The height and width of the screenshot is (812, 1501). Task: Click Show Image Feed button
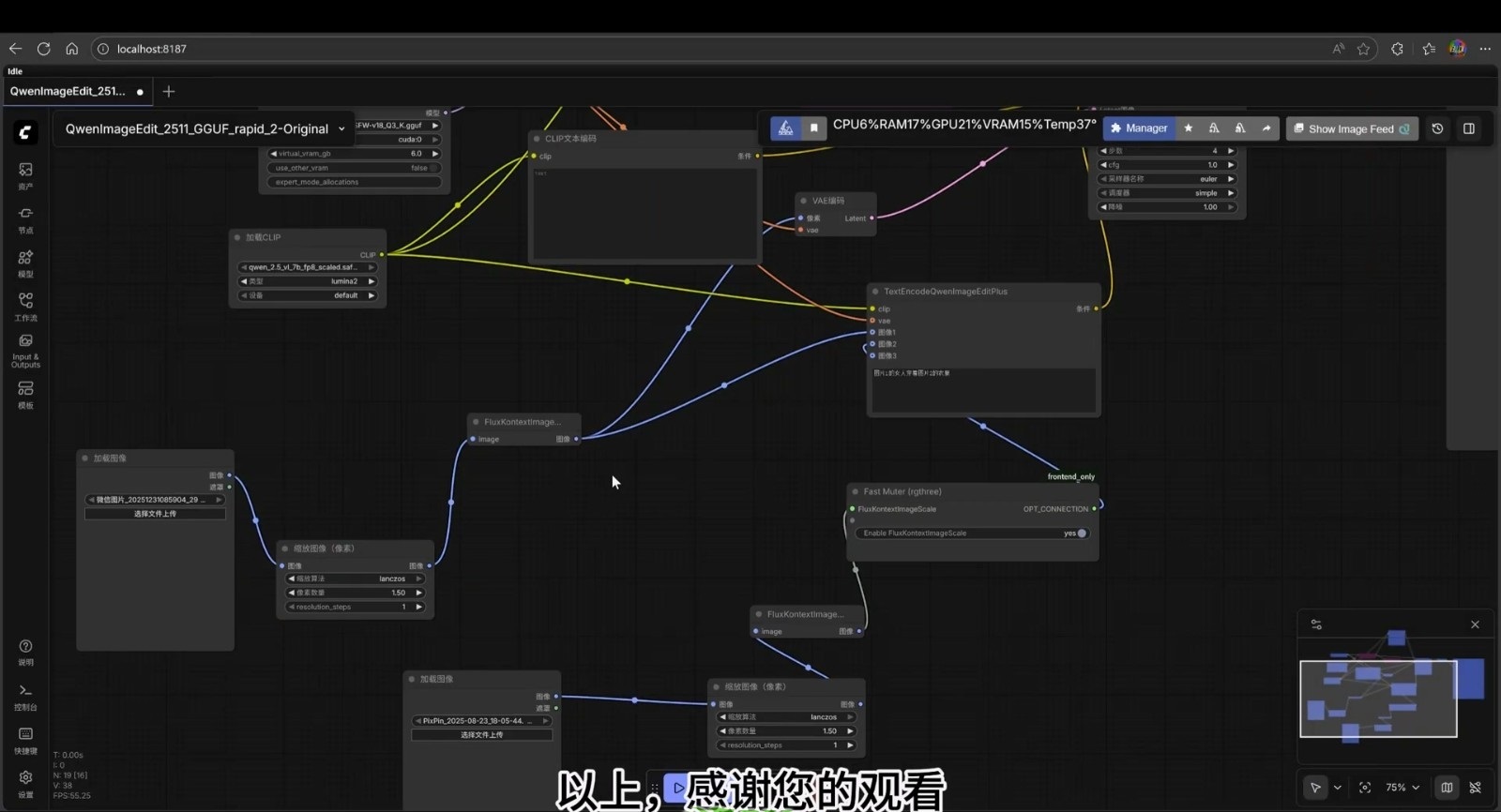click(1351, 128)
